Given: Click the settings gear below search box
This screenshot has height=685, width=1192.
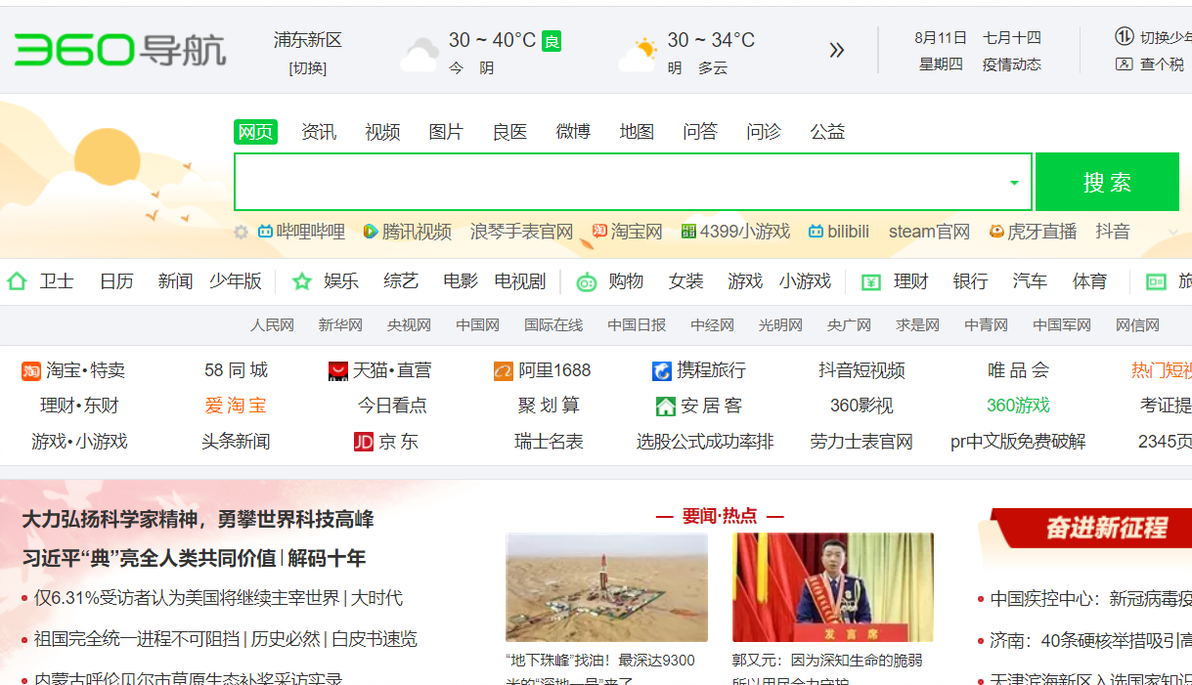Looking at the screenshot, I should click(x=241, y=232).
